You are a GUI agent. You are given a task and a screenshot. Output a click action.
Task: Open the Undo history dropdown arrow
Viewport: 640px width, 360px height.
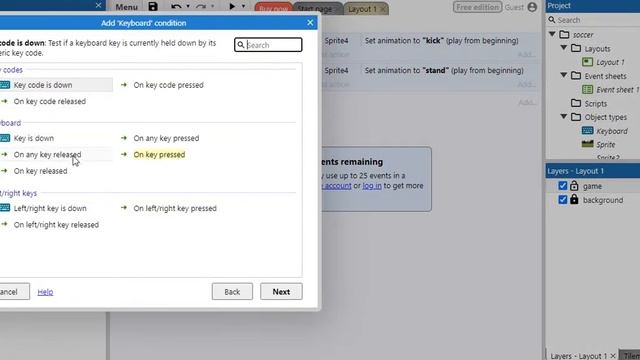point(188,7)
